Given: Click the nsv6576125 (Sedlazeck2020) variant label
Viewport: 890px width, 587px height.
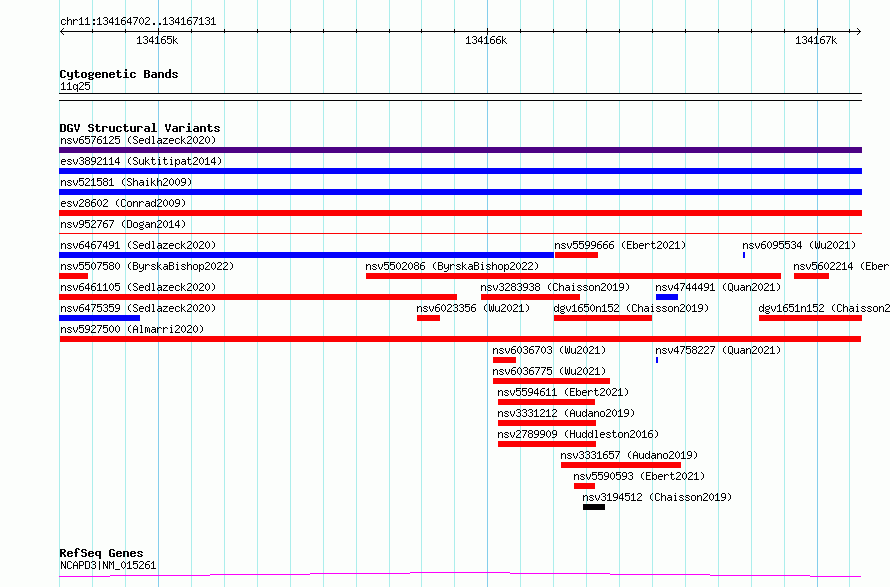Looking at the screenshot, I should click(138, 140).
